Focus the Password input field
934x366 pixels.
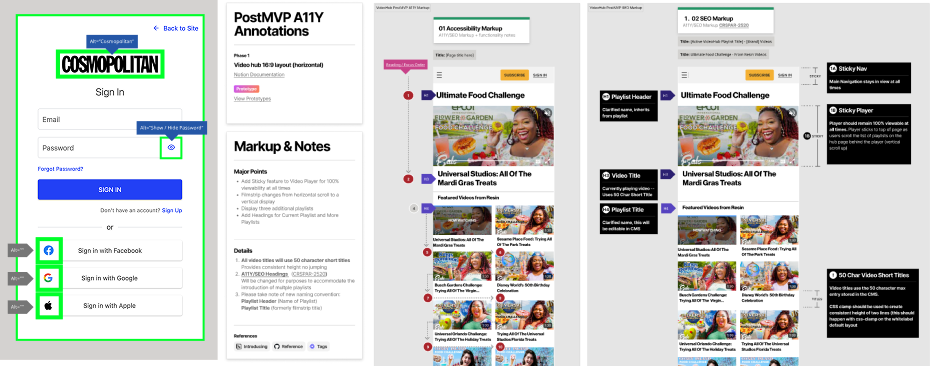pos(110,147)
